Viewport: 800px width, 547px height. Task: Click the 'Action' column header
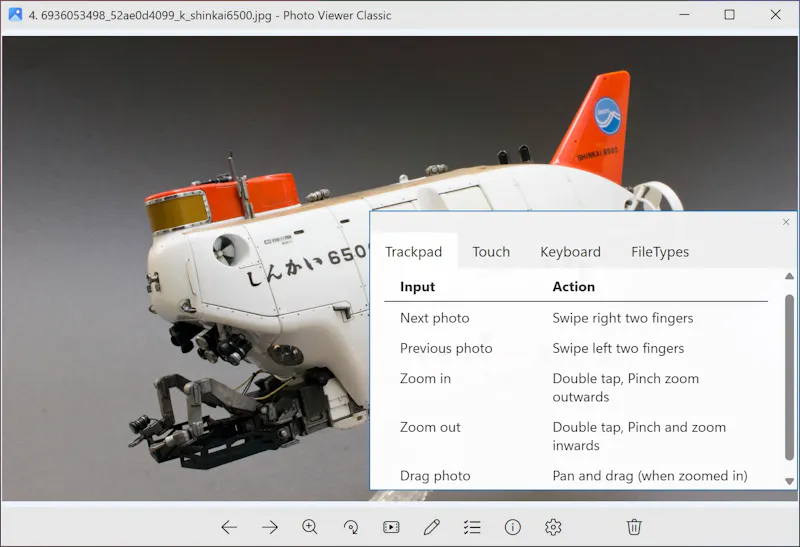[573, 287]
